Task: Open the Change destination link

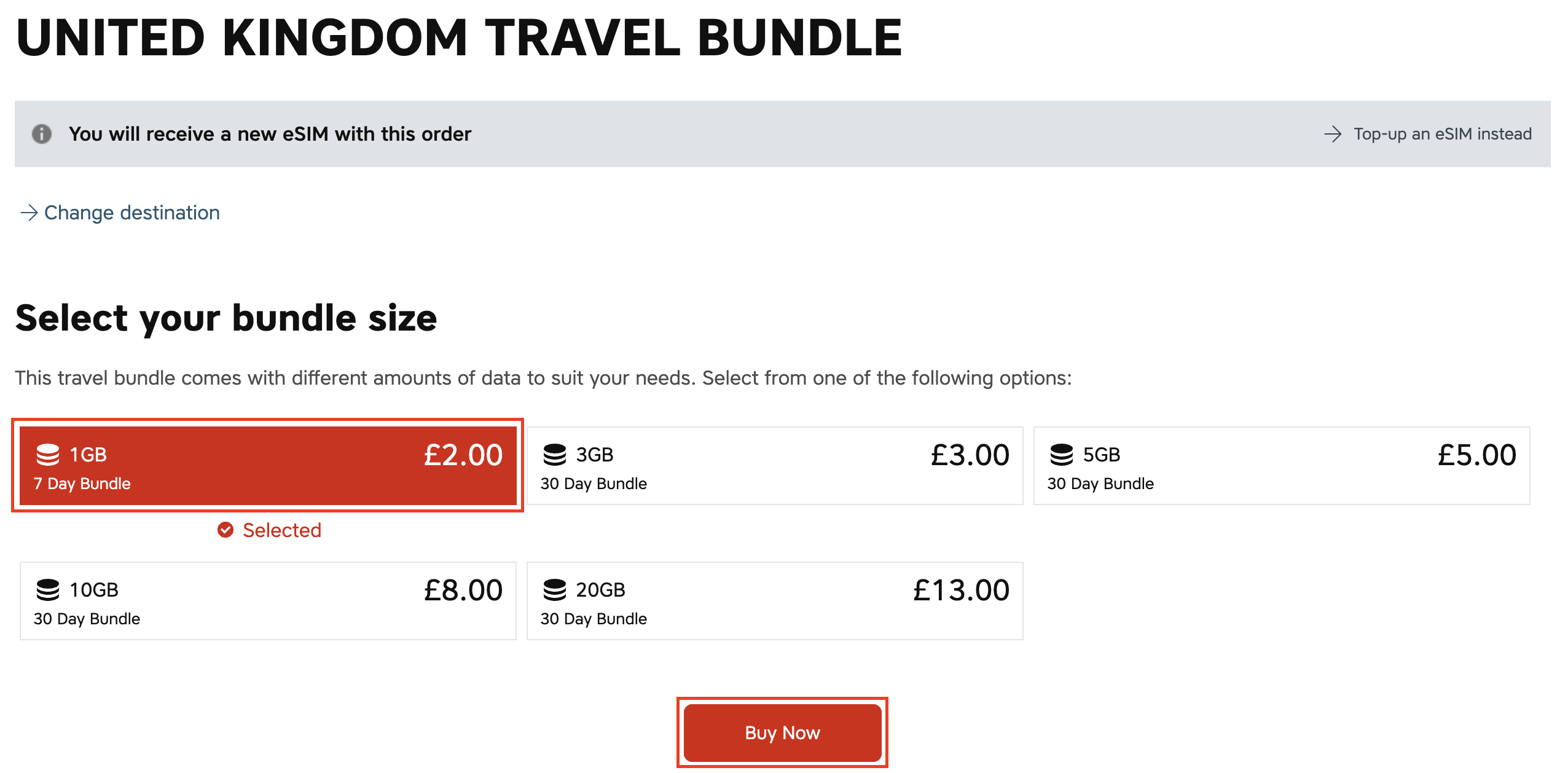Action: [x=131, y=213]
